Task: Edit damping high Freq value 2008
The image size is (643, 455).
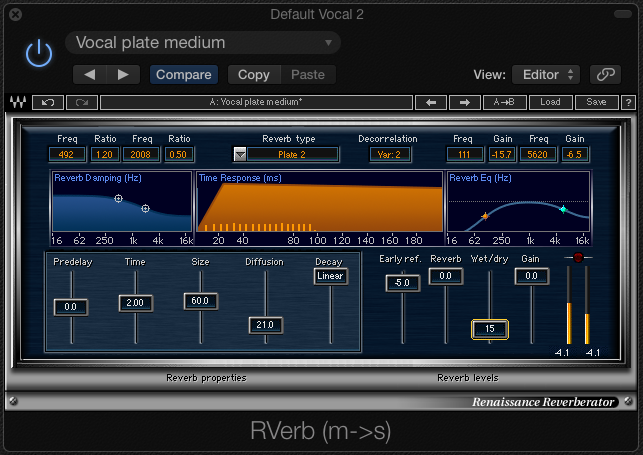Action: point(141,155)
